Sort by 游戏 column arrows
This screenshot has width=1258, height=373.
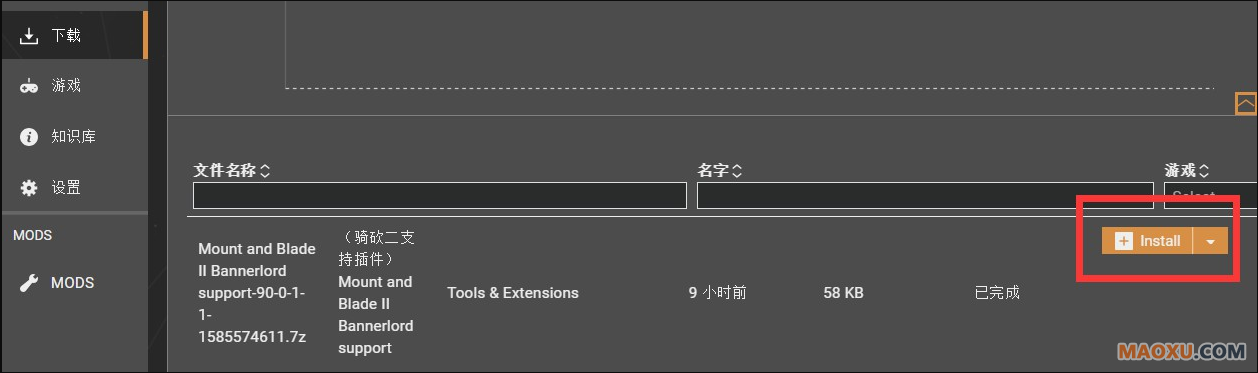click(1204, 171)
